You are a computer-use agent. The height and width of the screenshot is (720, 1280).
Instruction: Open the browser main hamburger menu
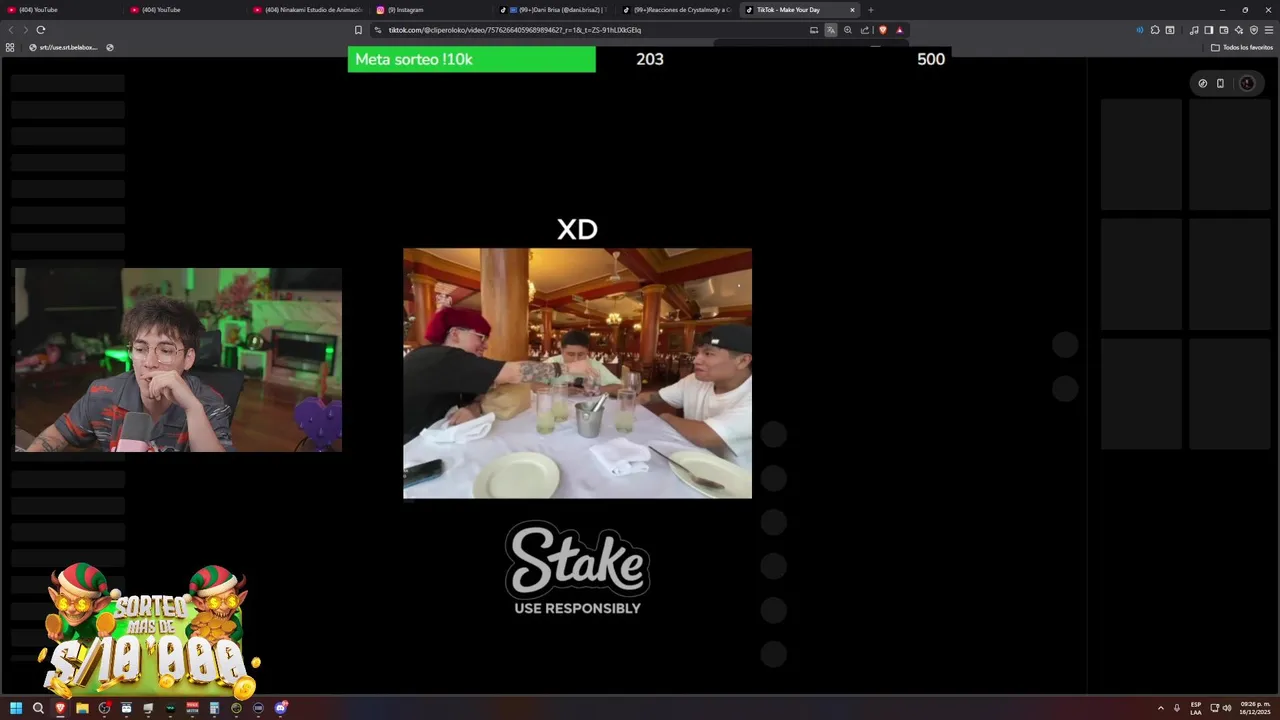(x=1269, y=30)
